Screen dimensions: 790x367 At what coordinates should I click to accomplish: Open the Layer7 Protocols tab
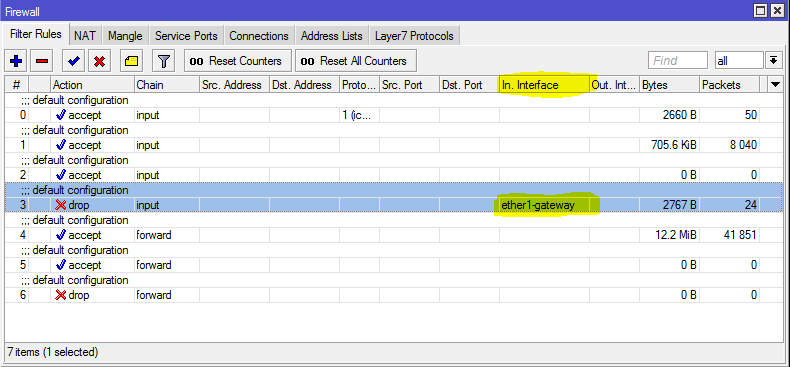click(414, 36)
